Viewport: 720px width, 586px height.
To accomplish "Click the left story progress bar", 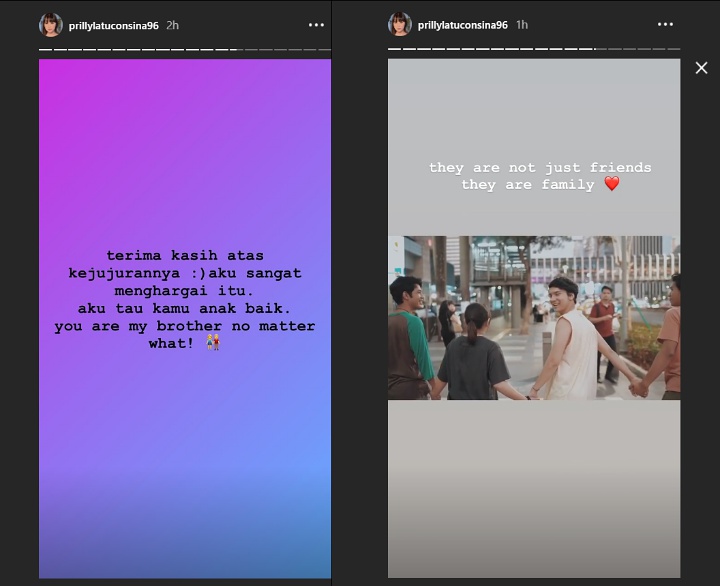I will tap(185, 49).
